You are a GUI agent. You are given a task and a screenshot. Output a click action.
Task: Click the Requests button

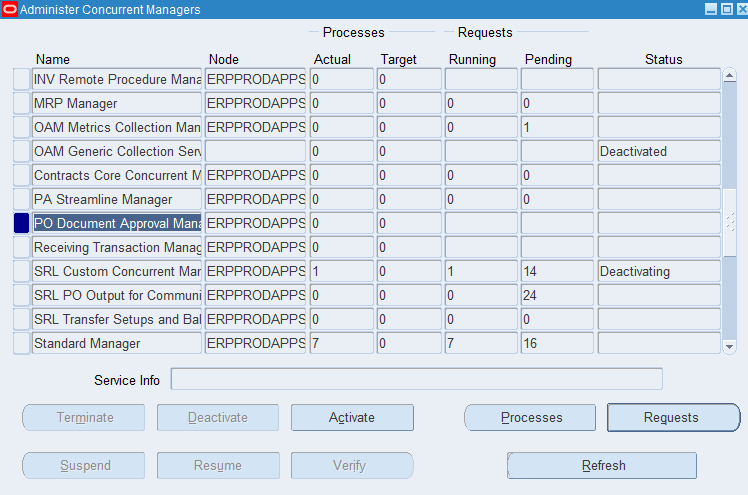point(671,418)
